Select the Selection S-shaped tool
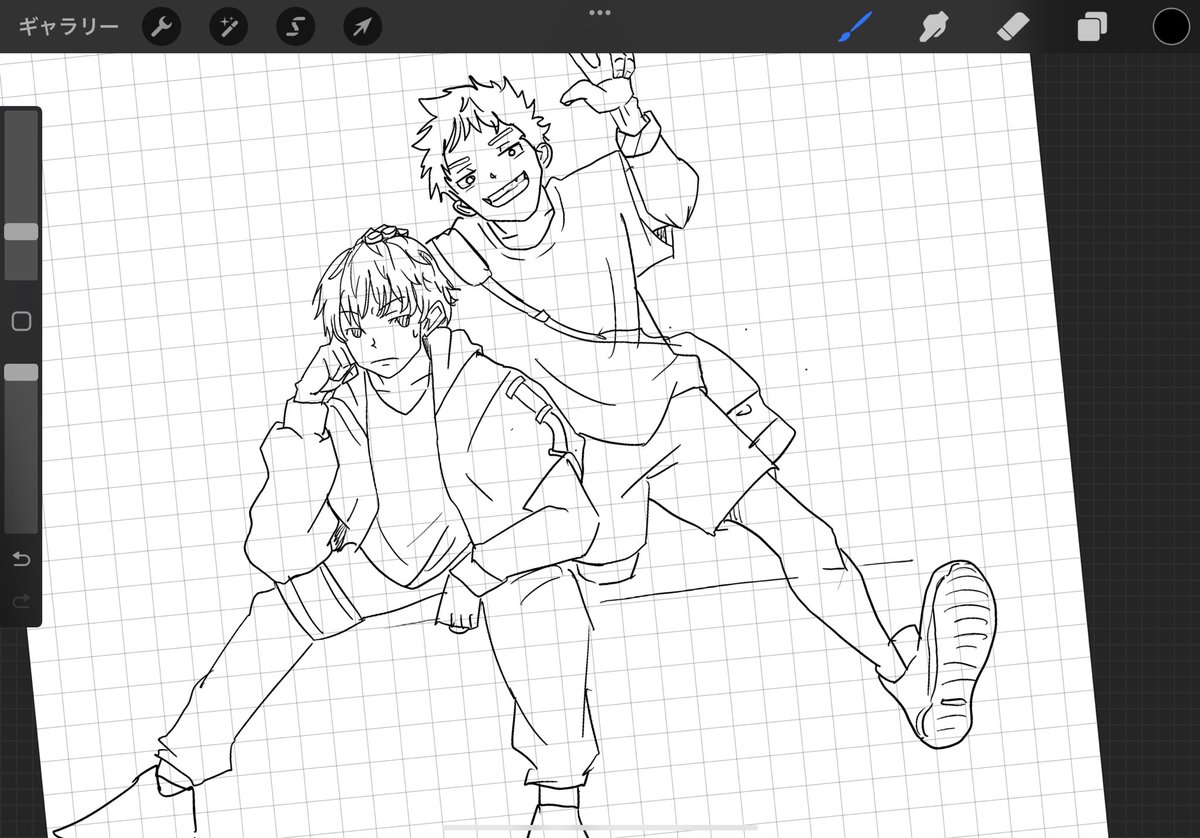The height and width of the screenshot is (838, 1200). pyautogui.click(x=295, y=27)
